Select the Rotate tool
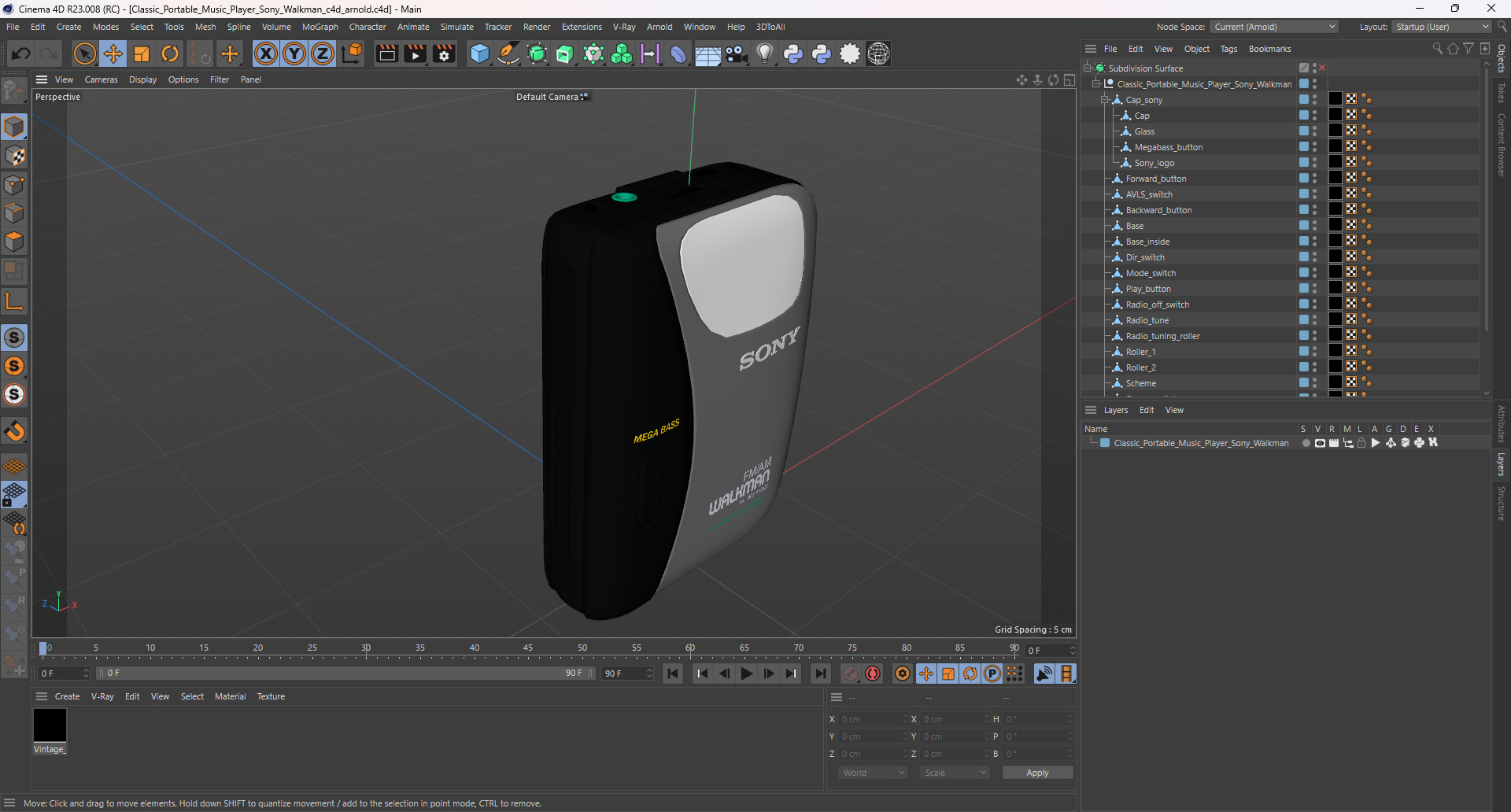 170,54
